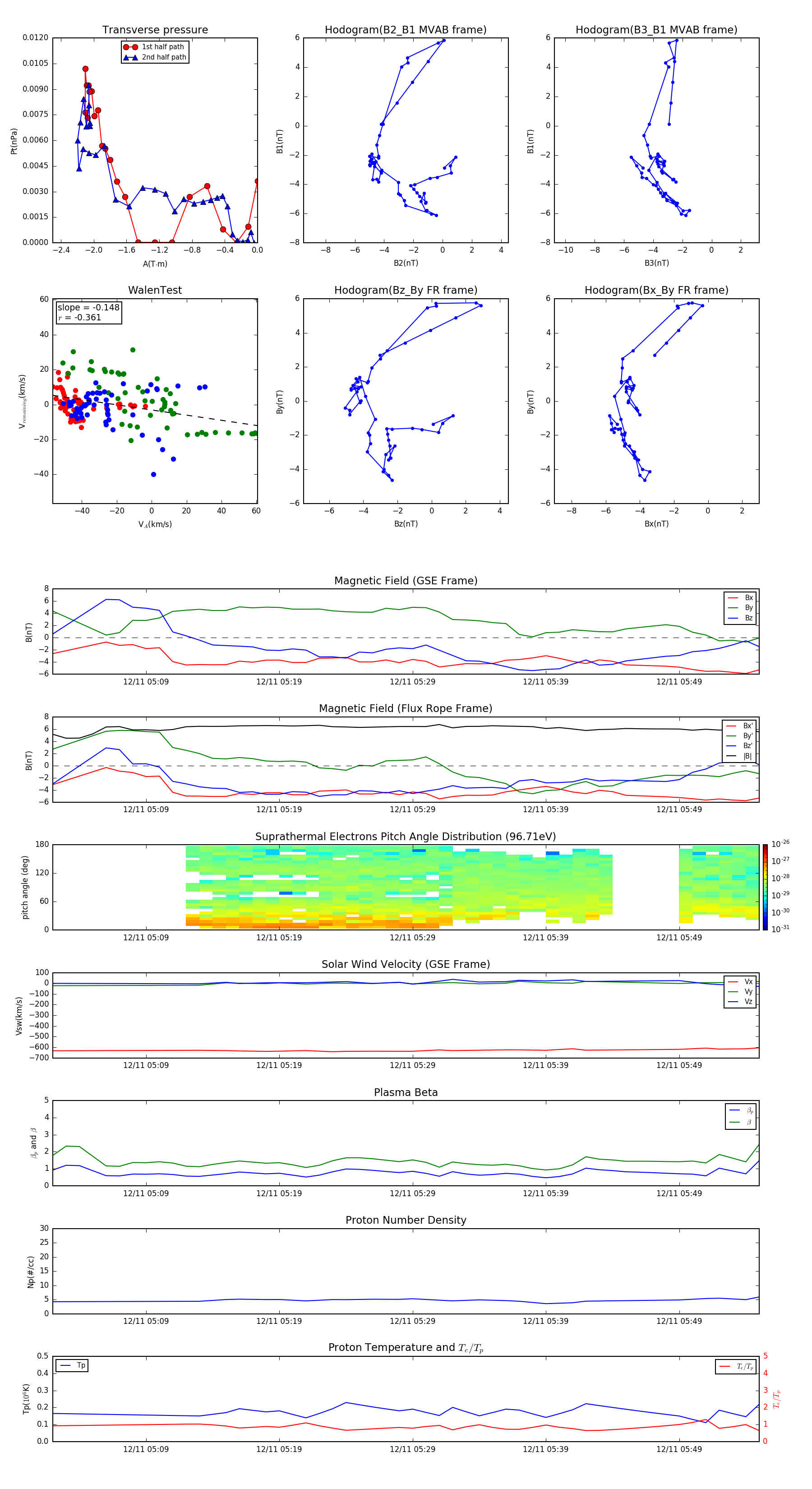Click 'Hodogram(B2_B1 MVAB frame)' title
This screenshot has width=812, height=1489.
pos(406,30)
